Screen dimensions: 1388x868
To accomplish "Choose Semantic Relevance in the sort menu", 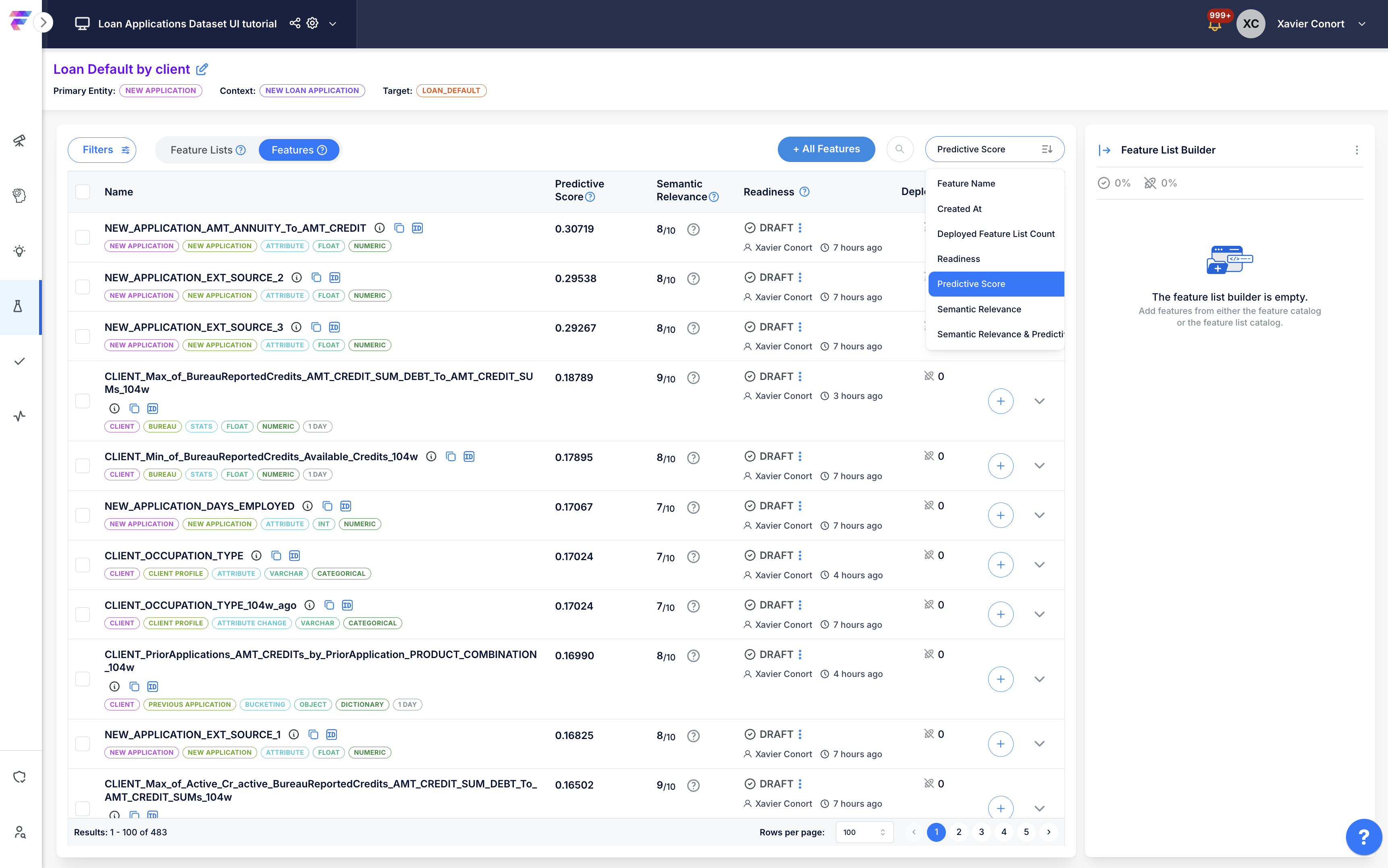I will (x=979, y=309).
